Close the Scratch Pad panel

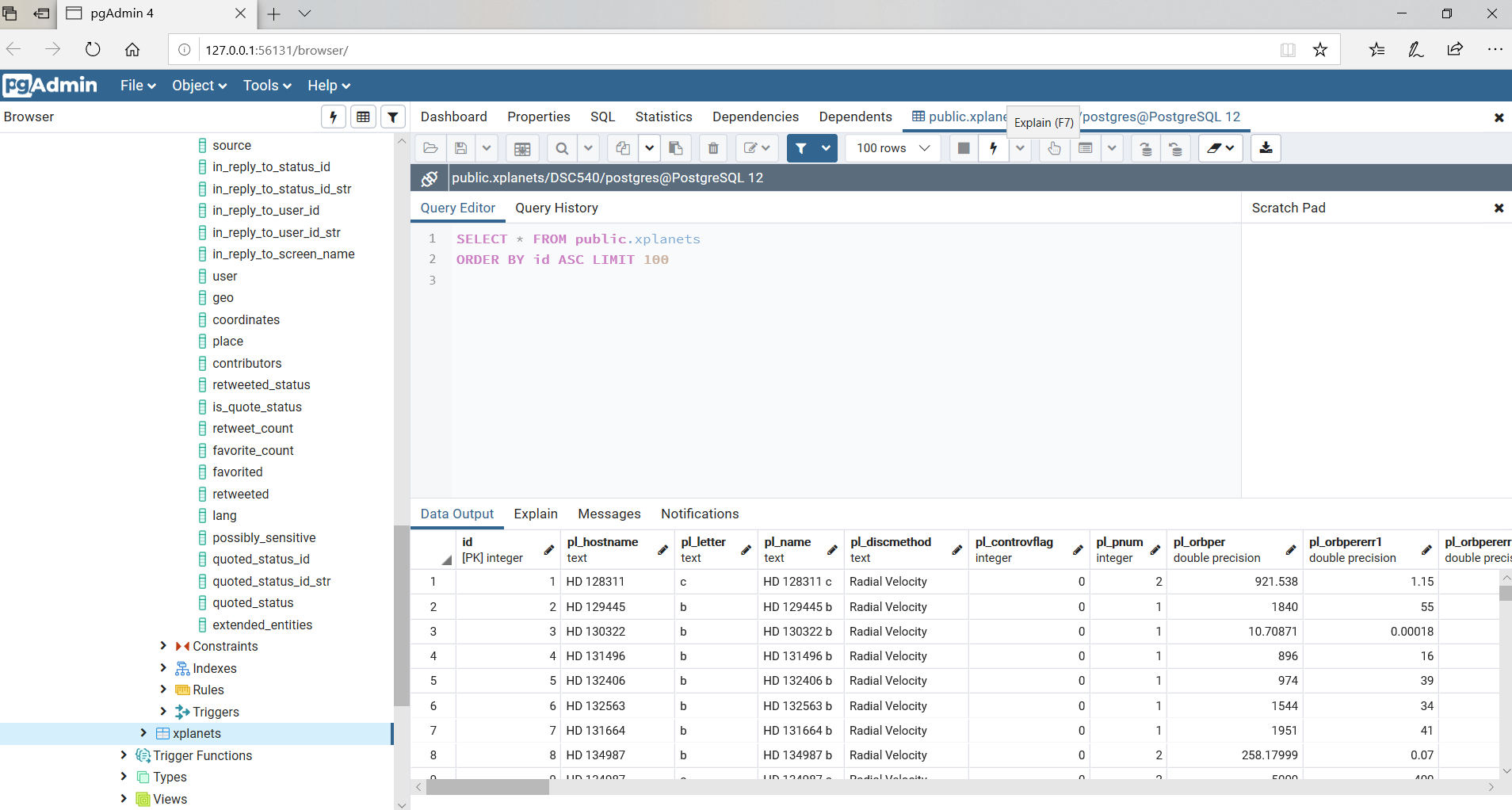(1499, 208)
